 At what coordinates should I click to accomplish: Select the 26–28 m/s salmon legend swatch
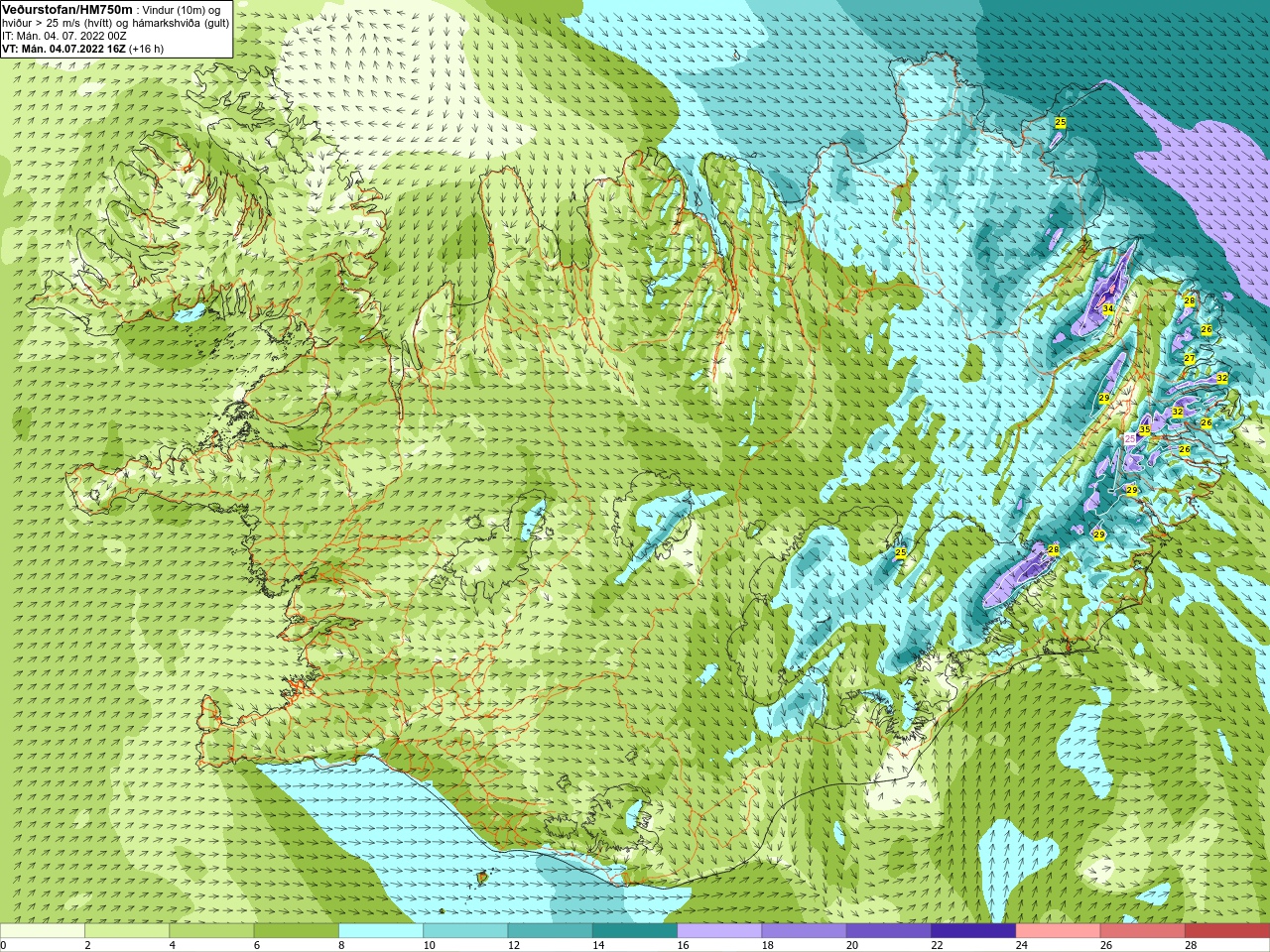coord(1143,931)
